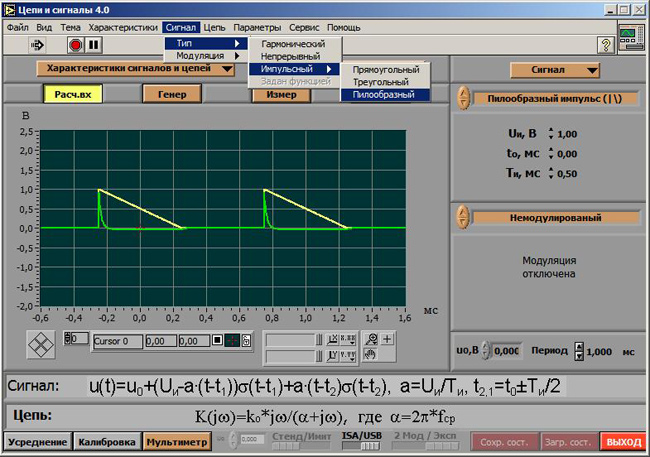The height and width of the screenshot is (457, 650).
Task: Click the Cursor 0 name field
Action: click(x=118, y=341)
